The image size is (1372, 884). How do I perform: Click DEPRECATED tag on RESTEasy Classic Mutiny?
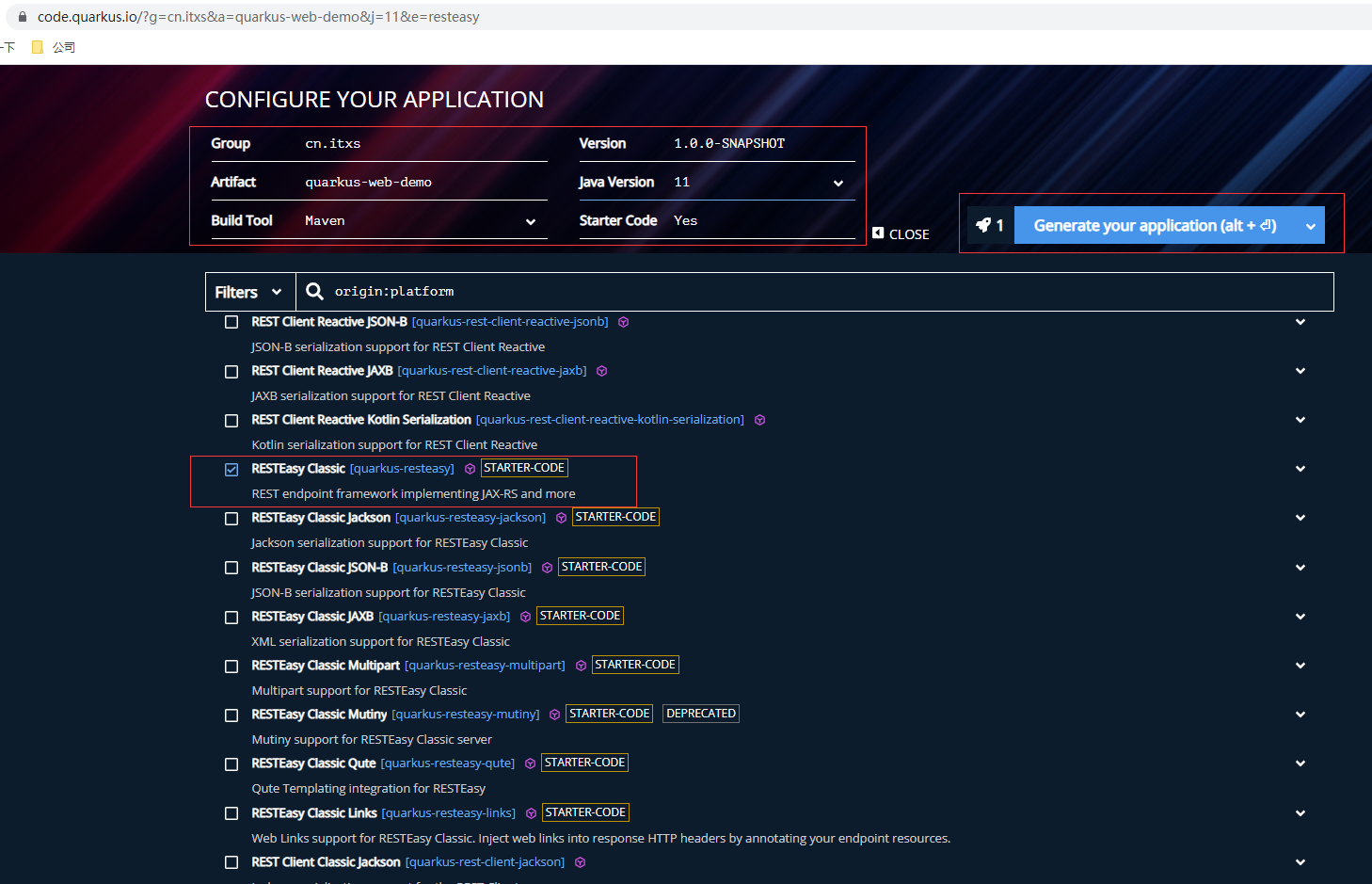(701, 714)
